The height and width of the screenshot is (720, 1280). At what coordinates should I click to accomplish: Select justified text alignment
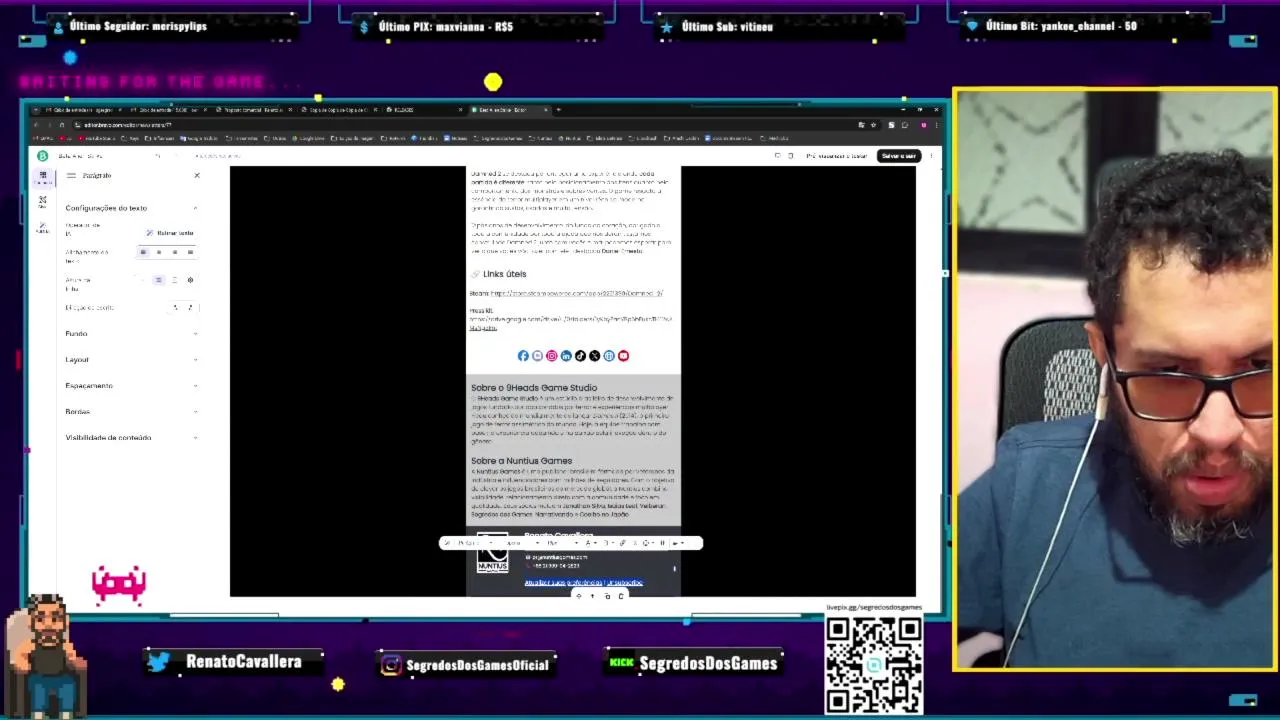tap(190, 252)
